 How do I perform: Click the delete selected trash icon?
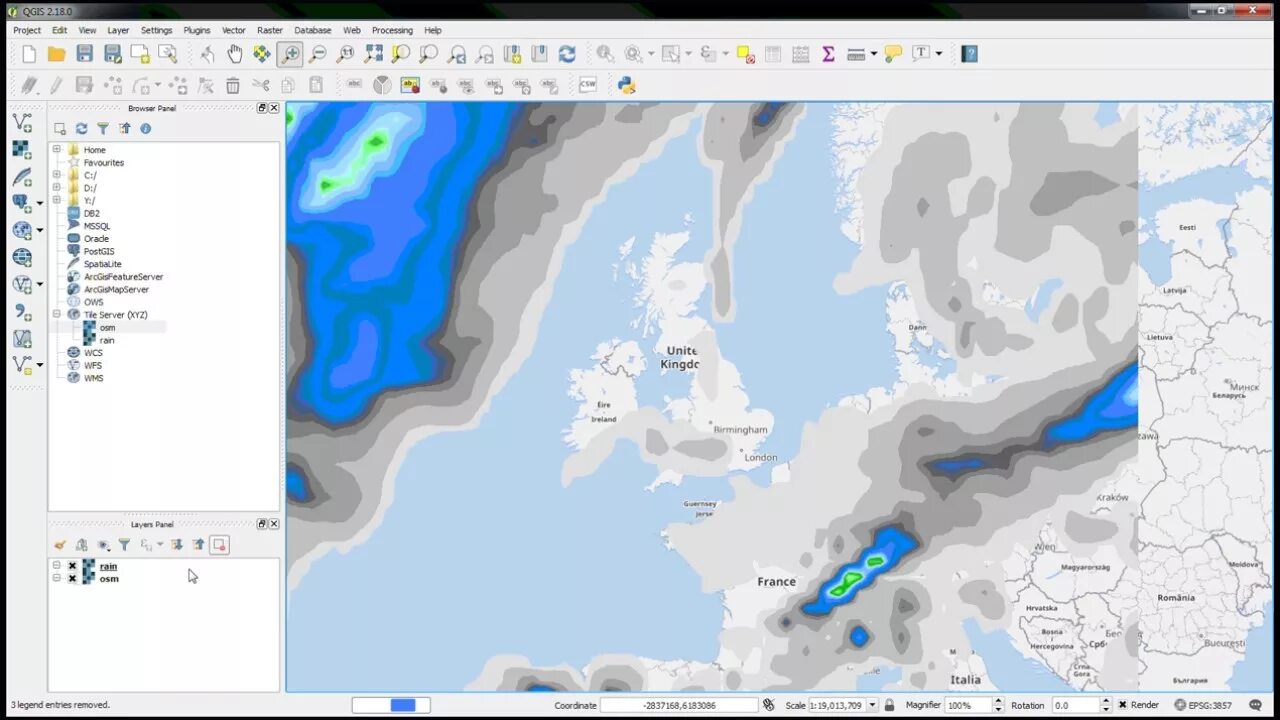(x=233, y=85)
